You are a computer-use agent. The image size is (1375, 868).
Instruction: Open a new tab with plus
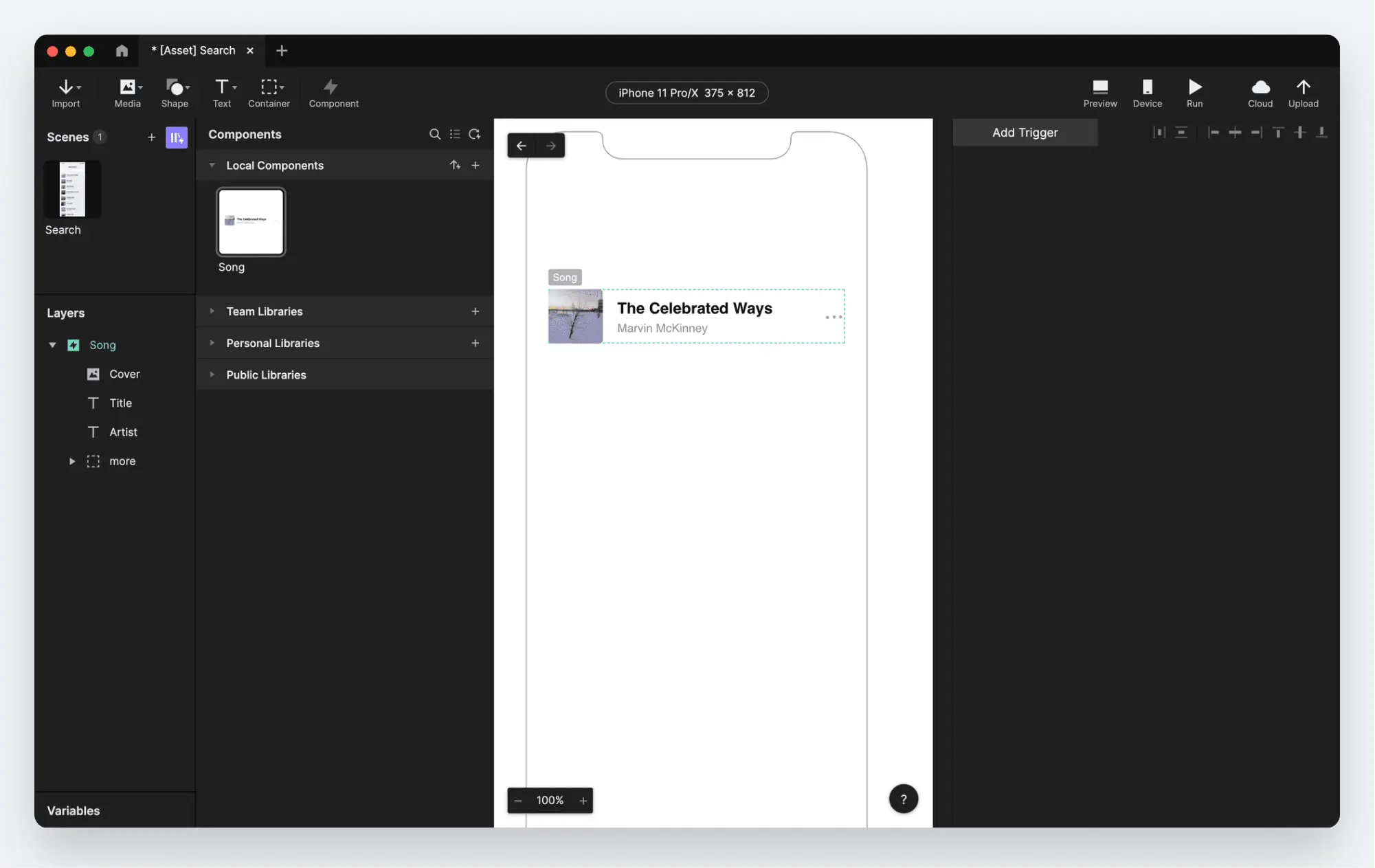282,51
